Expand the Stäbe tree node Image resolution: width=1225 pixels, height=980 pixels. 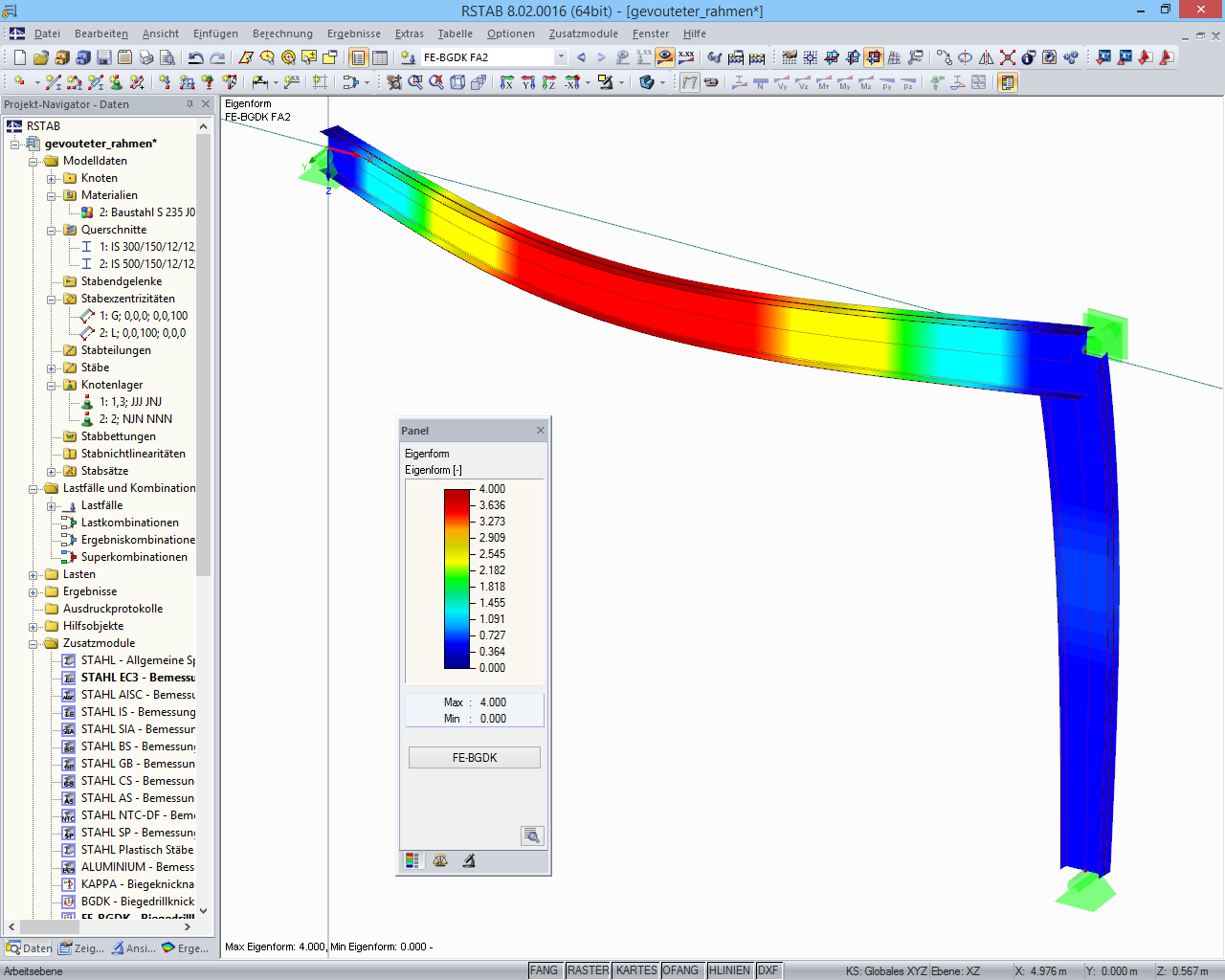click(x=52, y=367)
